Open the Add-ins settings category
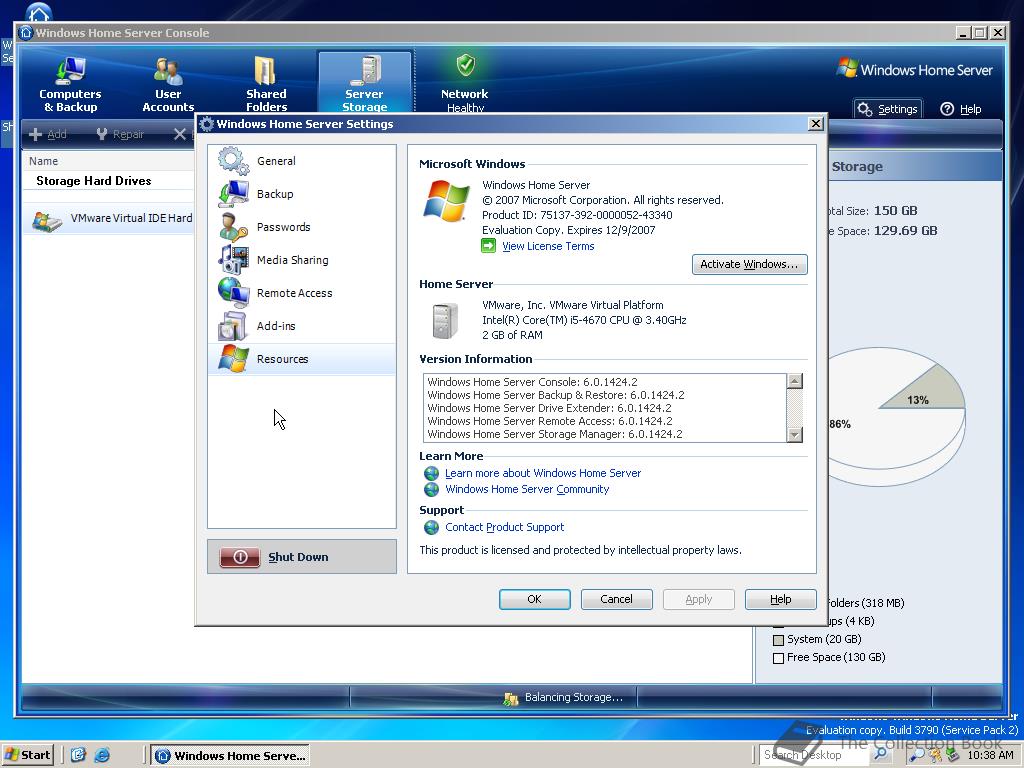Screen dimensions: 1024x768 pyautogui.click(x=302, y=326)
